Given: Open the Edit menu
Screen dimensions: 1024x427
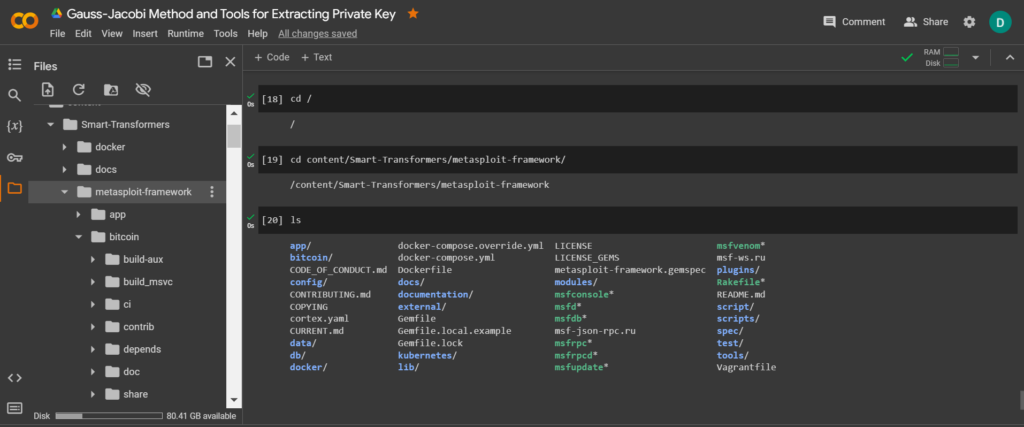Looking at the screenshot, I should [83, 33].
